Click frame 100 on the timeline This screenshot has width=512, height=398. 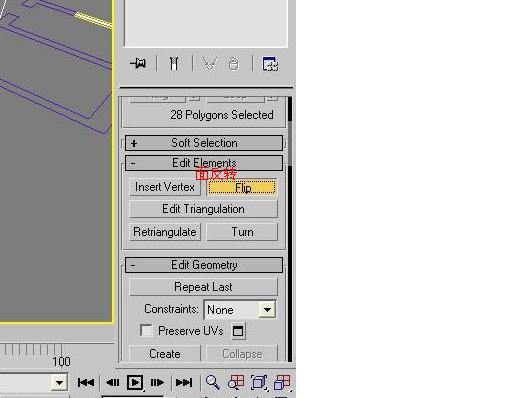[61, 362]
